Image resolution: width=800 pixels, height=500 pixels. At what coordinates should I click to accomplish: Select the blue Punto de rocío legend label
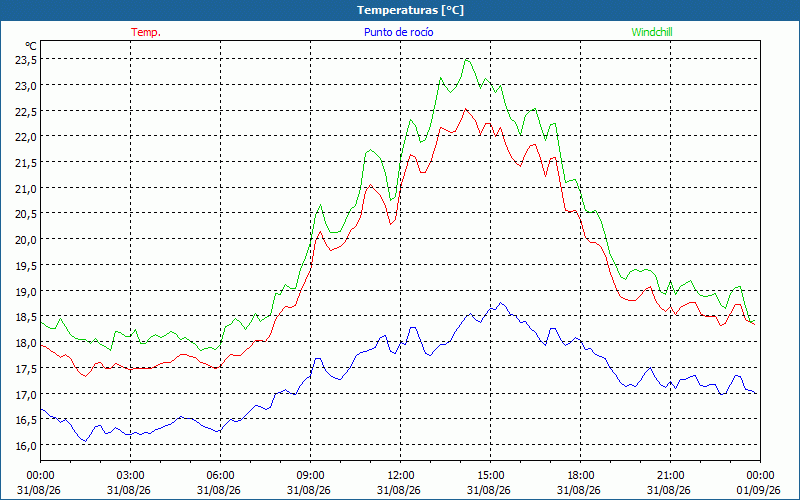(398, 32)
